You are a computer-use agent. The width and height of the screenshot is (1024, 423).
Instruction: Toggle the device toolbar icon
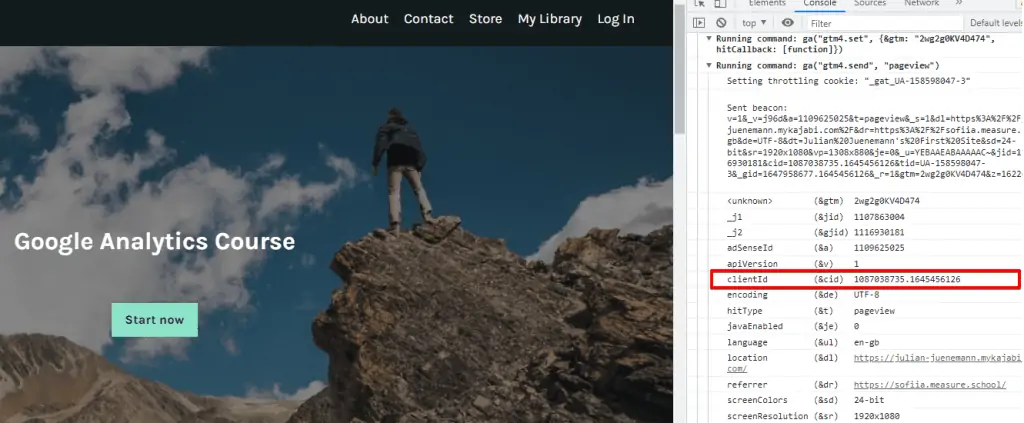click(722, 4)
